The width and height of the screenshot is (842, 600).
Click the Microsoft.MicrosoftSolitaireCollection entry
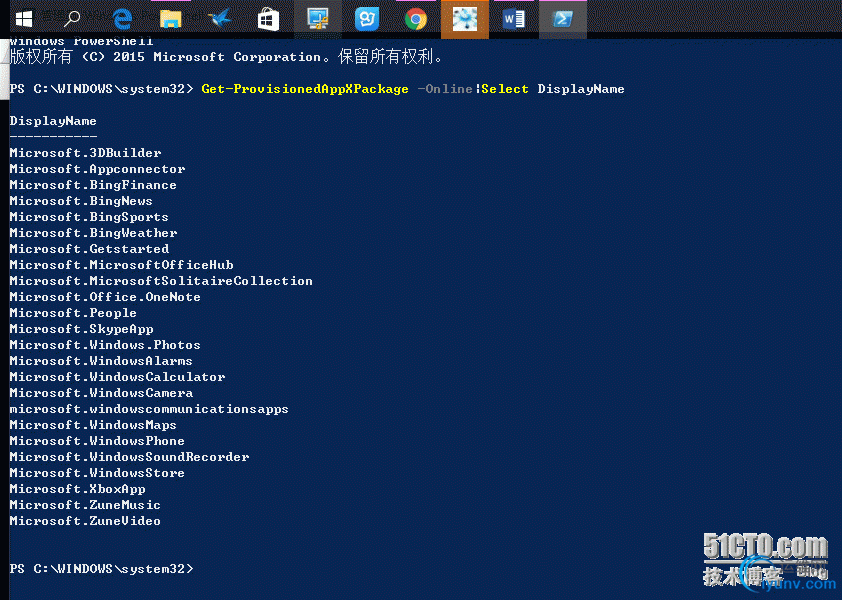[x=161, y=281]
